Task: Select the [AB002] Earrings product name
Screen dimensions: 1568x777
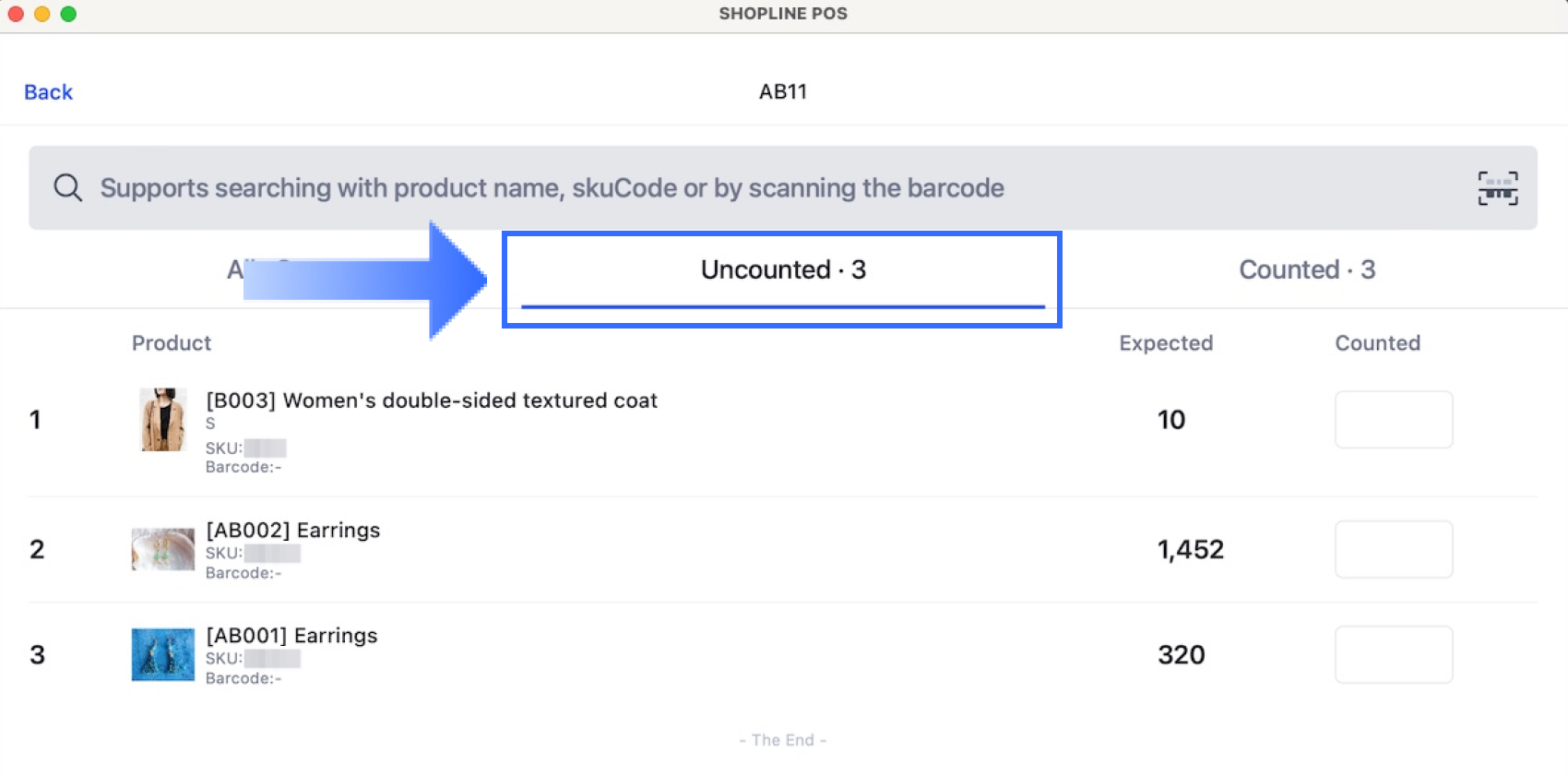Action: click(293, 531)
